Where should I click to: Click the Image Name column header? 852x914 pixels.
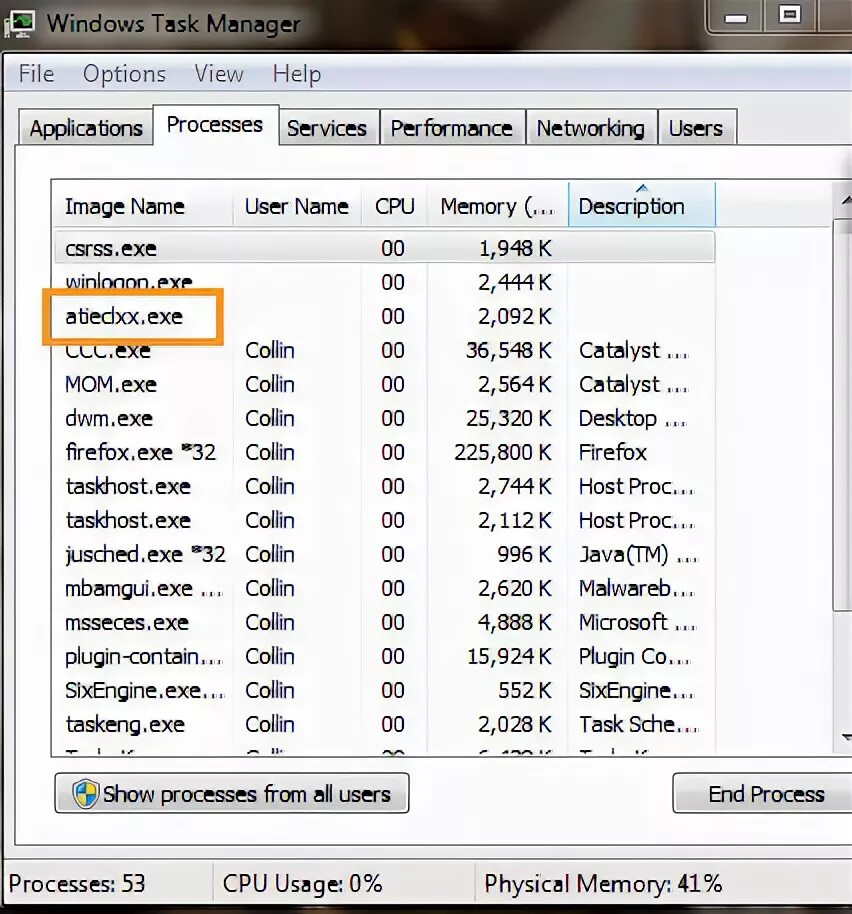124,205
